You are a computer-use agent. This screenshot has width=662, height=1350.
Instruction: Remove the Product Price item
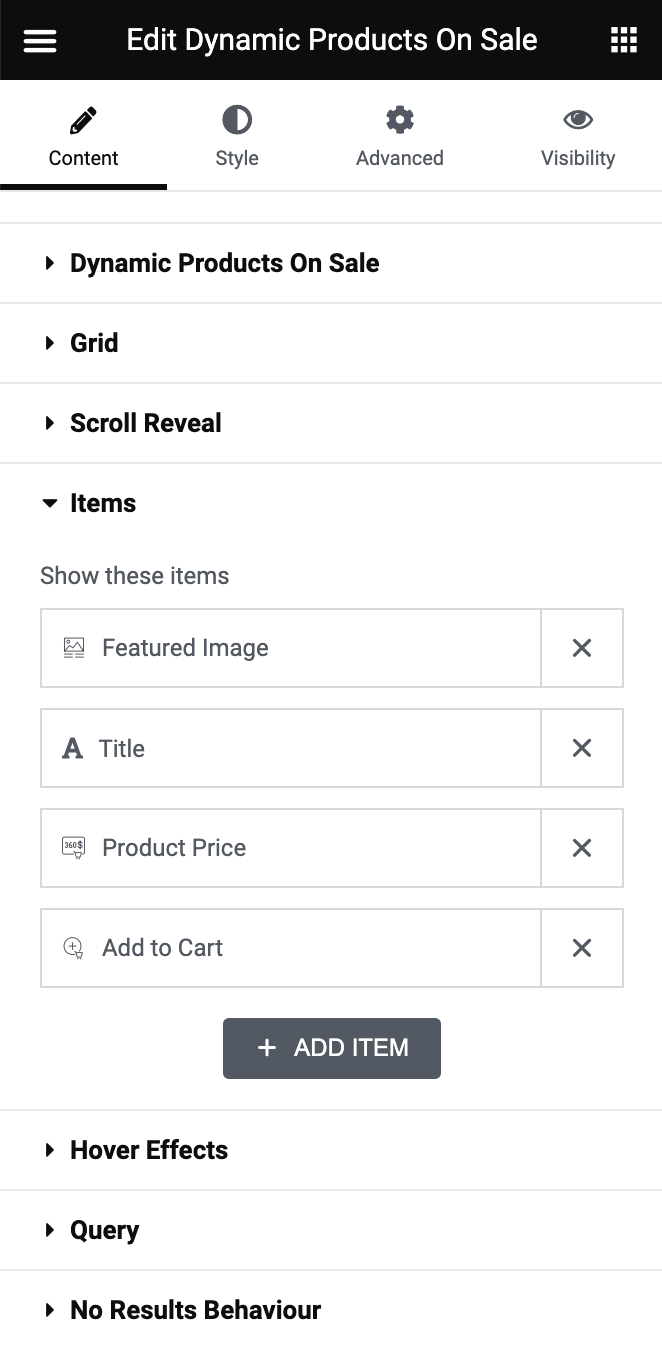pyautogui.click(x=581, y=847)
